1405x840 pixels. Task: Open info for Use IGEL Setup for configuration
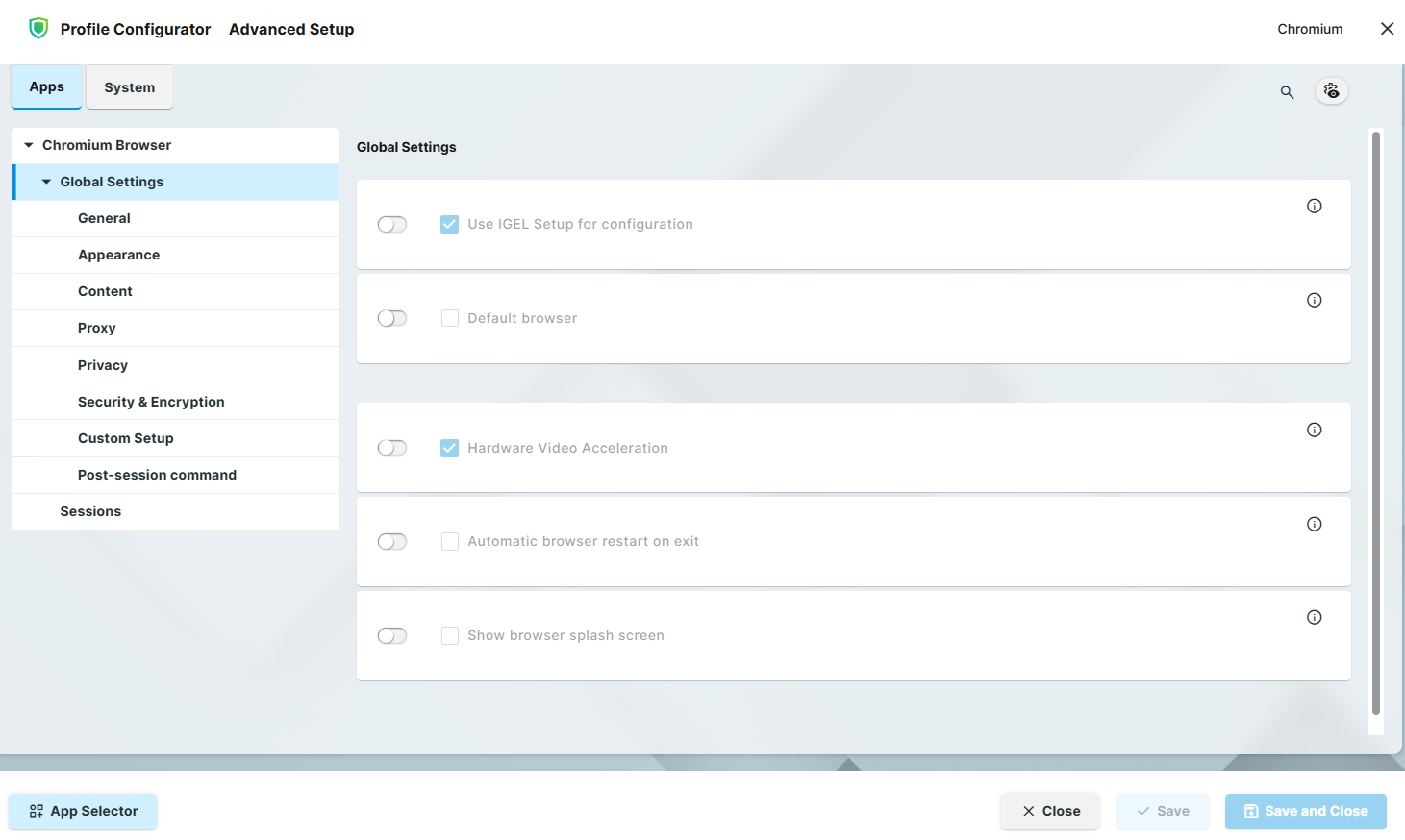point(1314,206)
